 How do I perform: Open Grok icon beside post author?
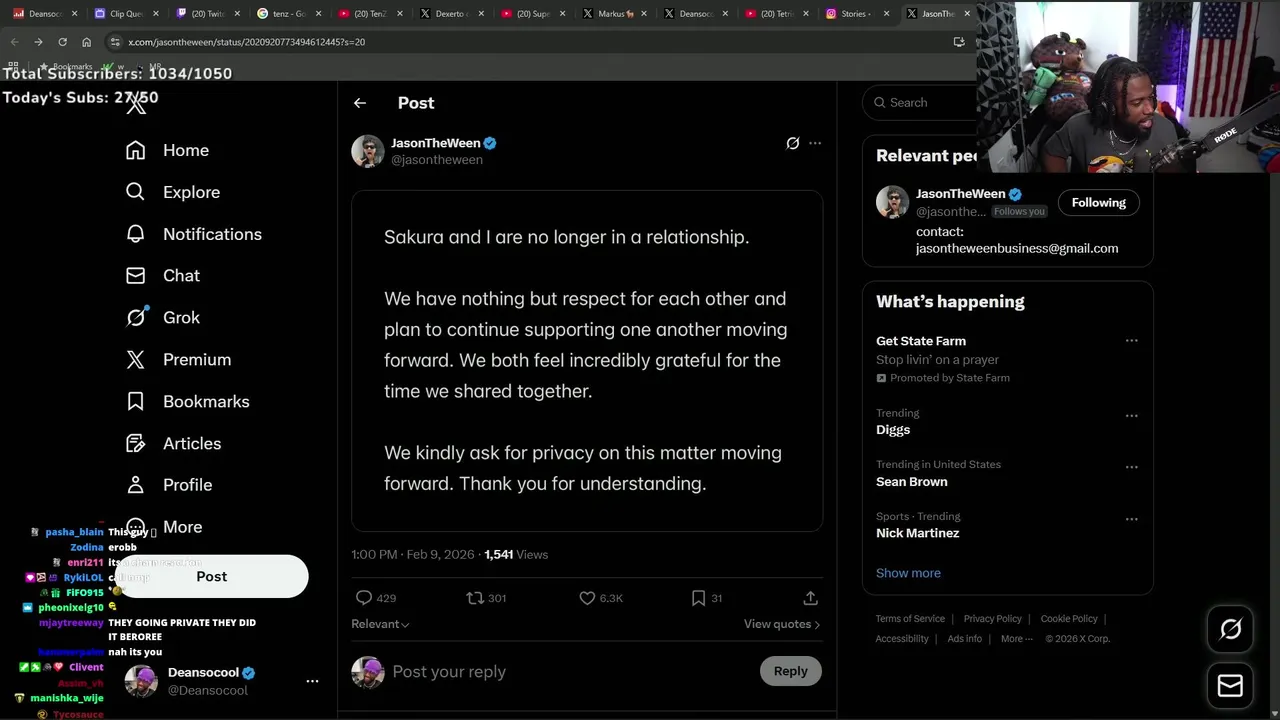[x=792, y=143]
